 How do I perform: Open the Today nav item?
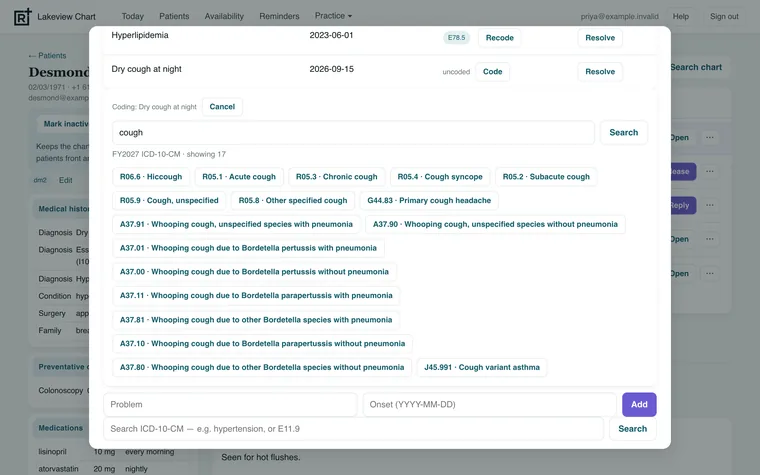click(x=132, y=16)
